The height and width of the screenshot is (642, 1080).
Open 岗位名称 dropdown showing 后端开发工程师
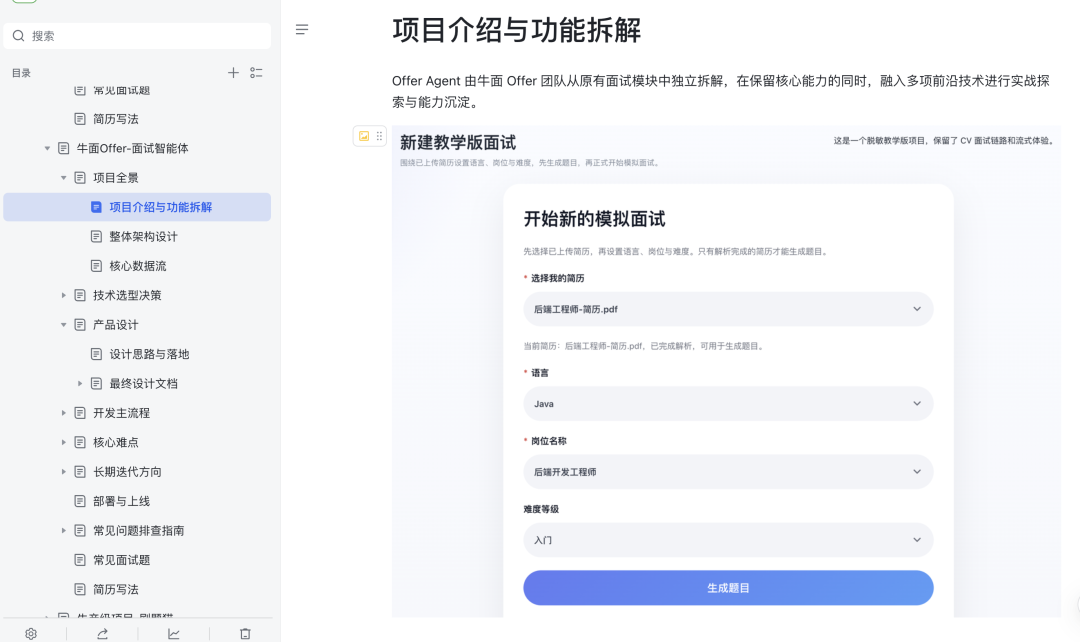point(728,472)
